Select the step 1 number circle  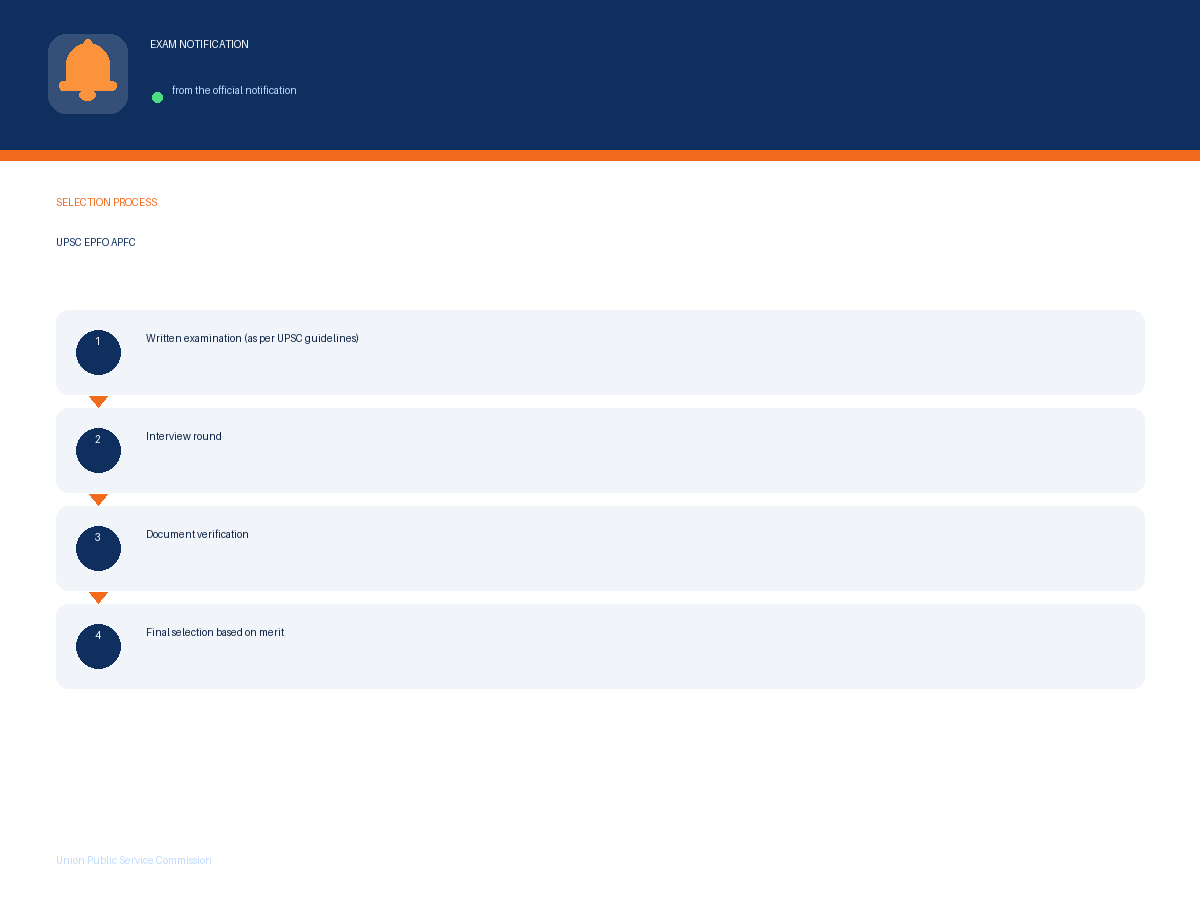click(x=98, y=352)
